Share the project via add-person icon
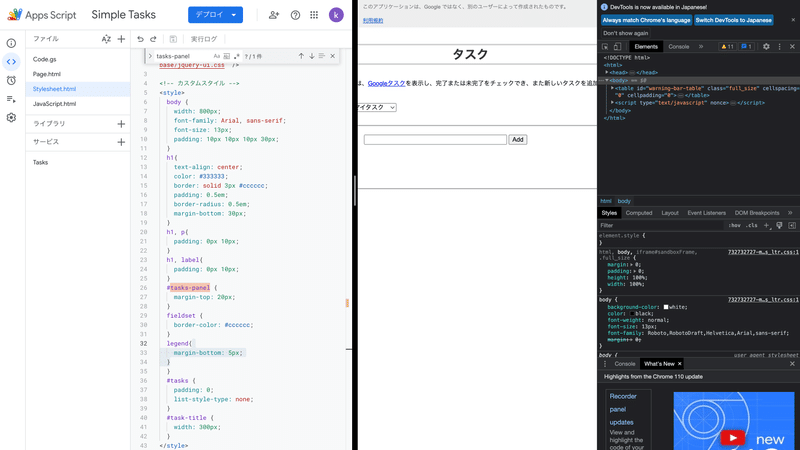Image resolution: width=800 pixels, height=450 pixels. [x=274, y=15]
